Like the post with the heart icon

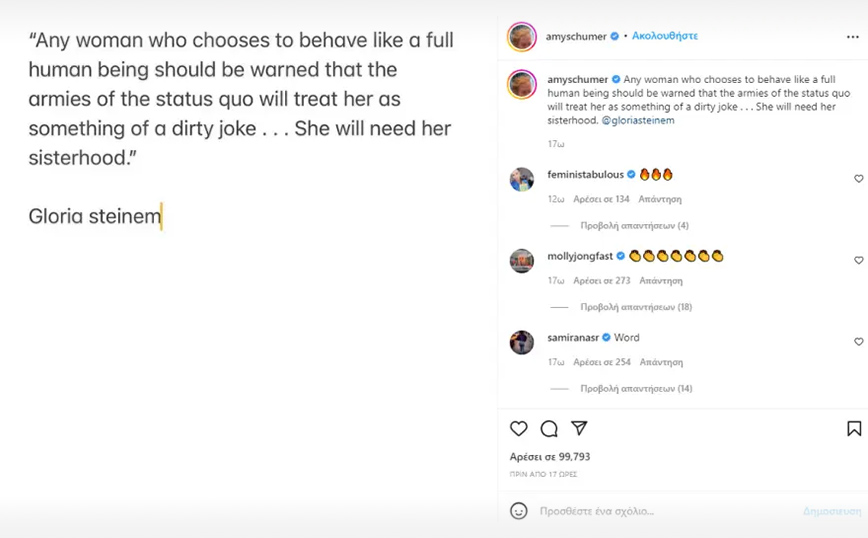(x=518, y=428)
